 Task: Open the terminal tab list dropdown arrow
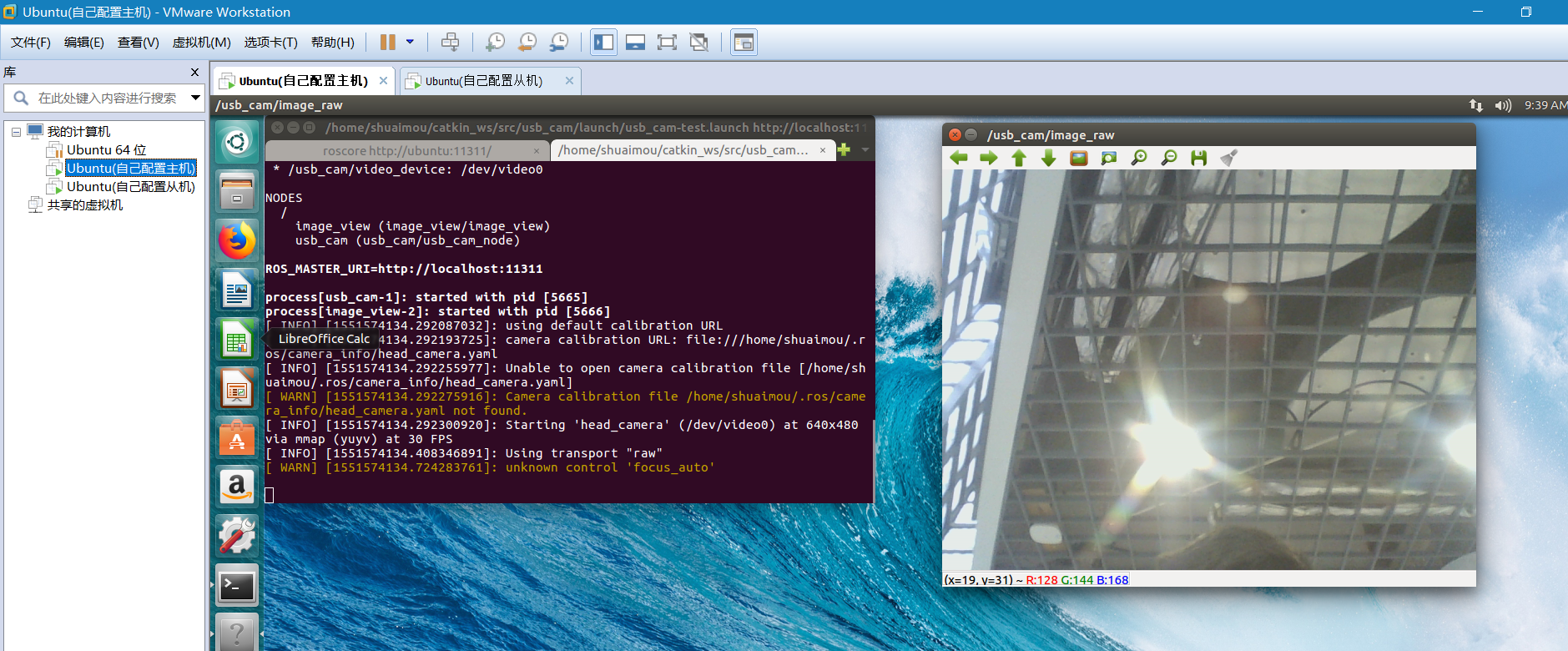pyautogui.click(x=865, y=150)
